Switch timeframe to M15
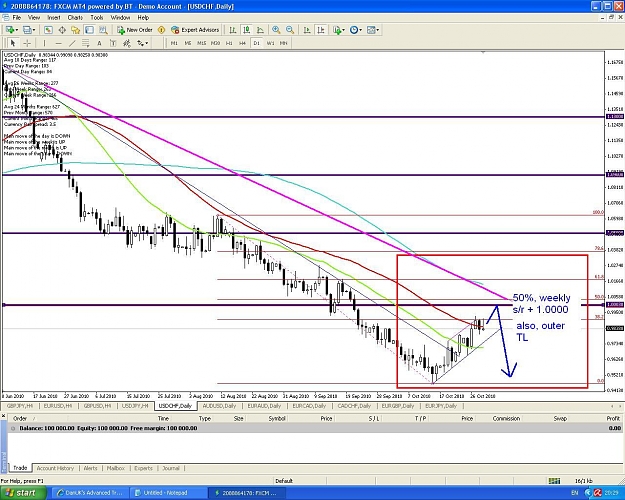Image resolution: width=625 pixels, height=500 pixels. pos(202,43)
